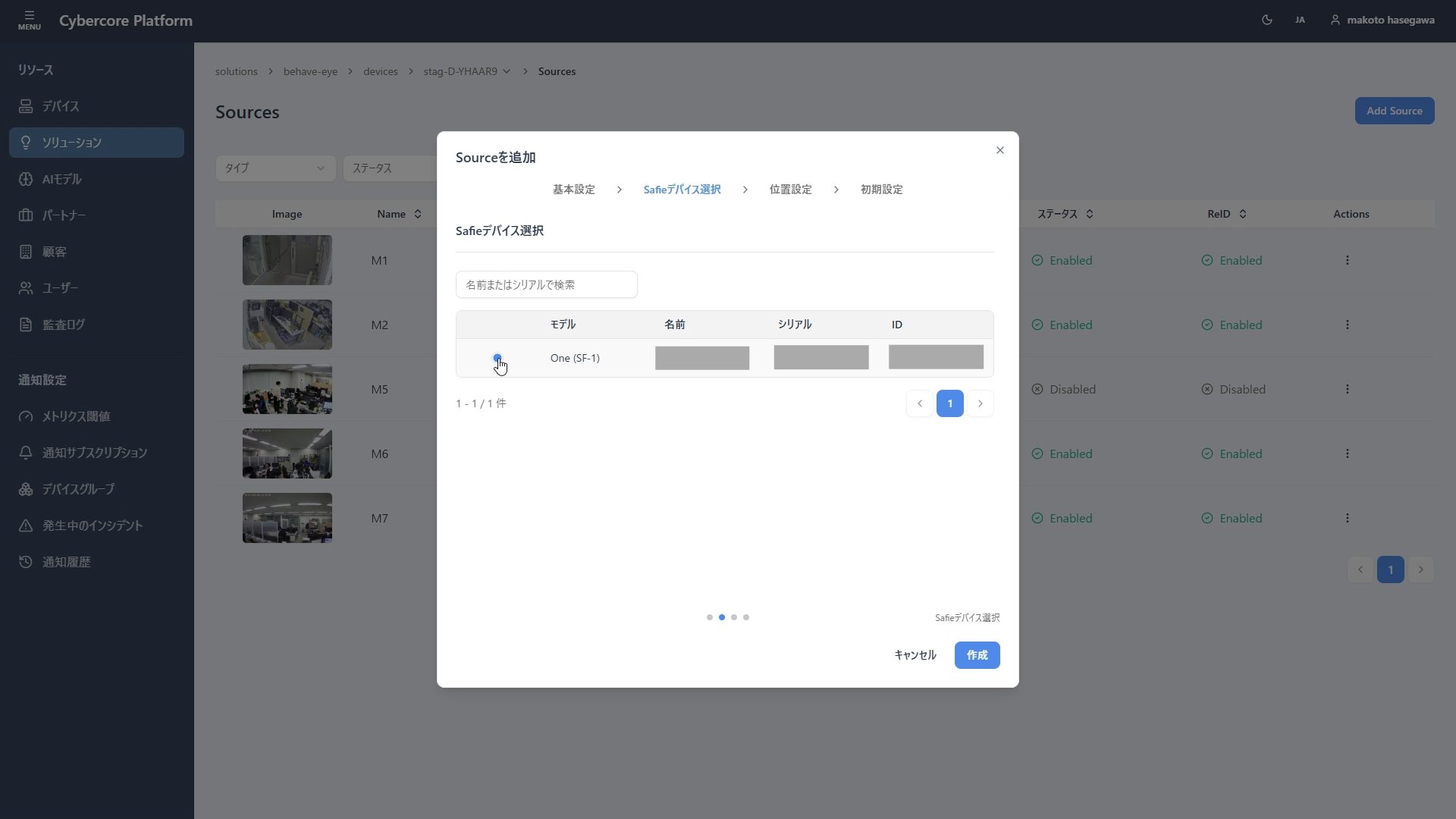Click solutions breadcrumb link
The width and height of the screenshot is (1456, 819).
(236, 71)
